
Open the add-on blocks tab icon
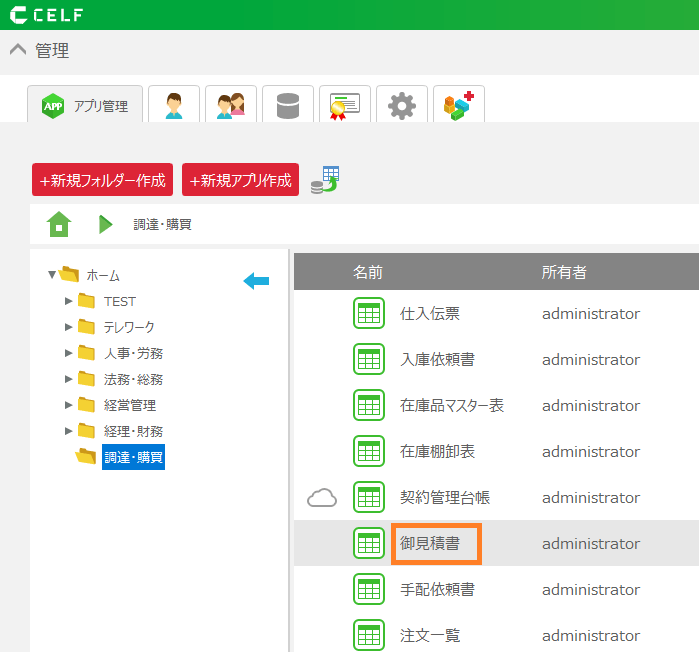pos(459,105)
